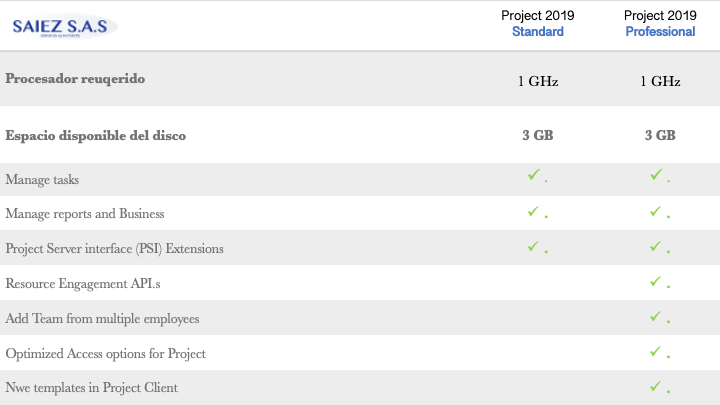Click Professional checkmark for Add Team row

[656, 316]
